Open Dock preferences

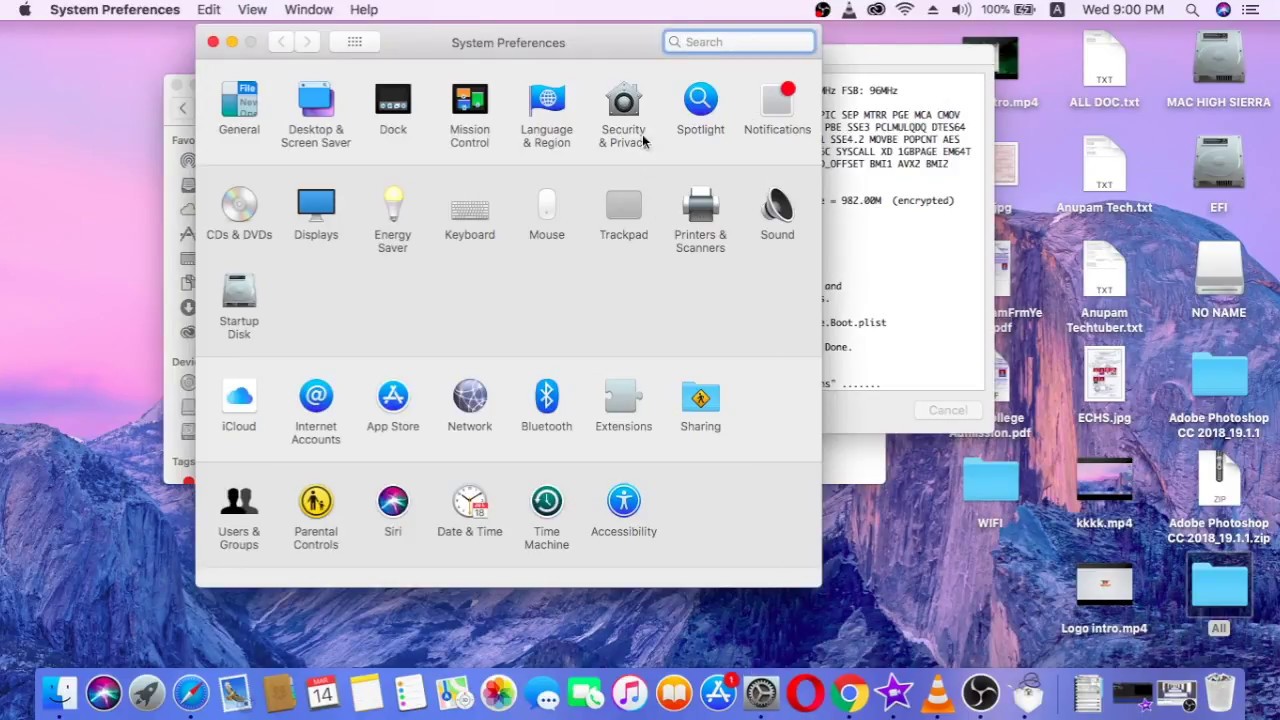[x=393, y=108]
